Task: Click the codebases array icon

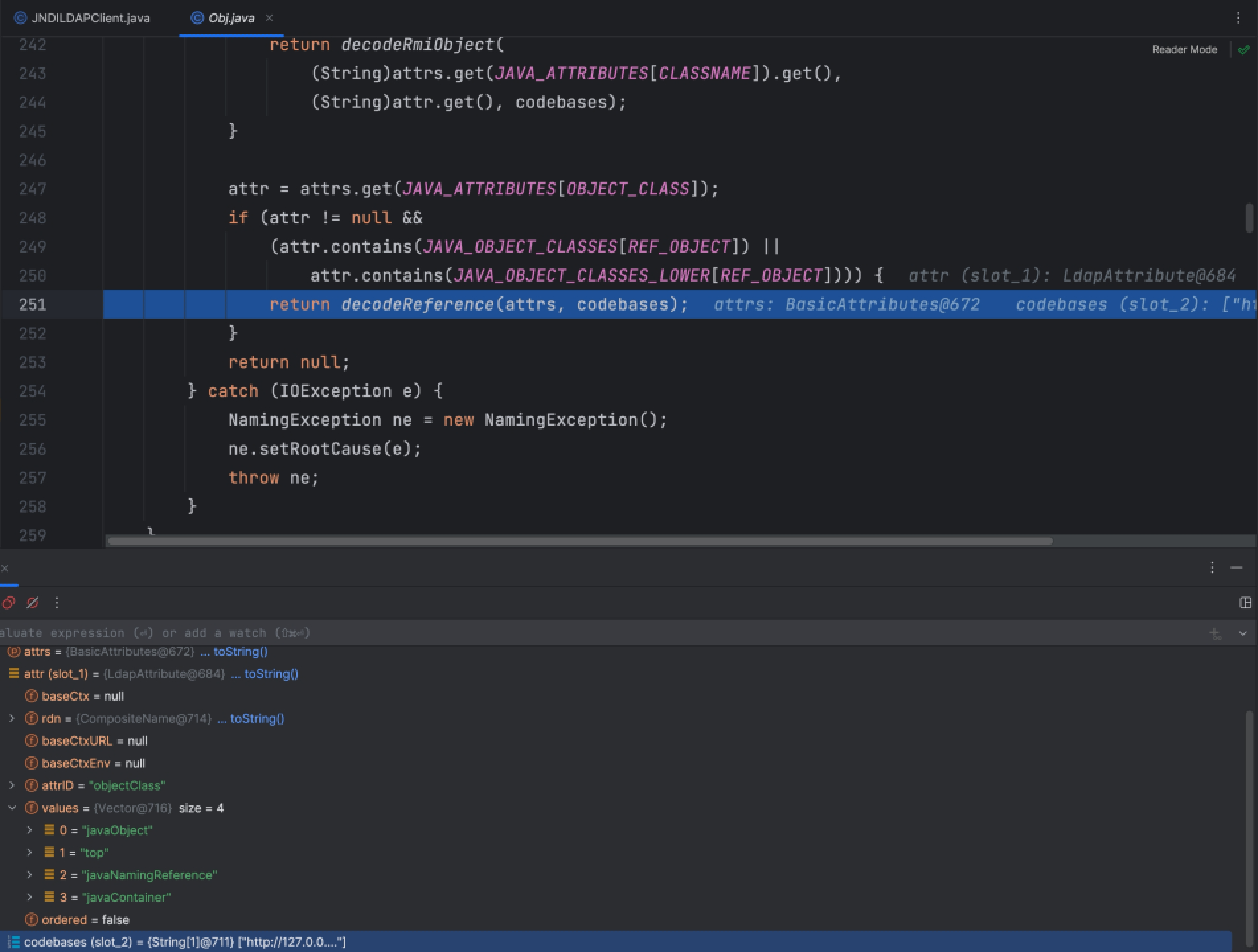Action: (x=13, y=942)
